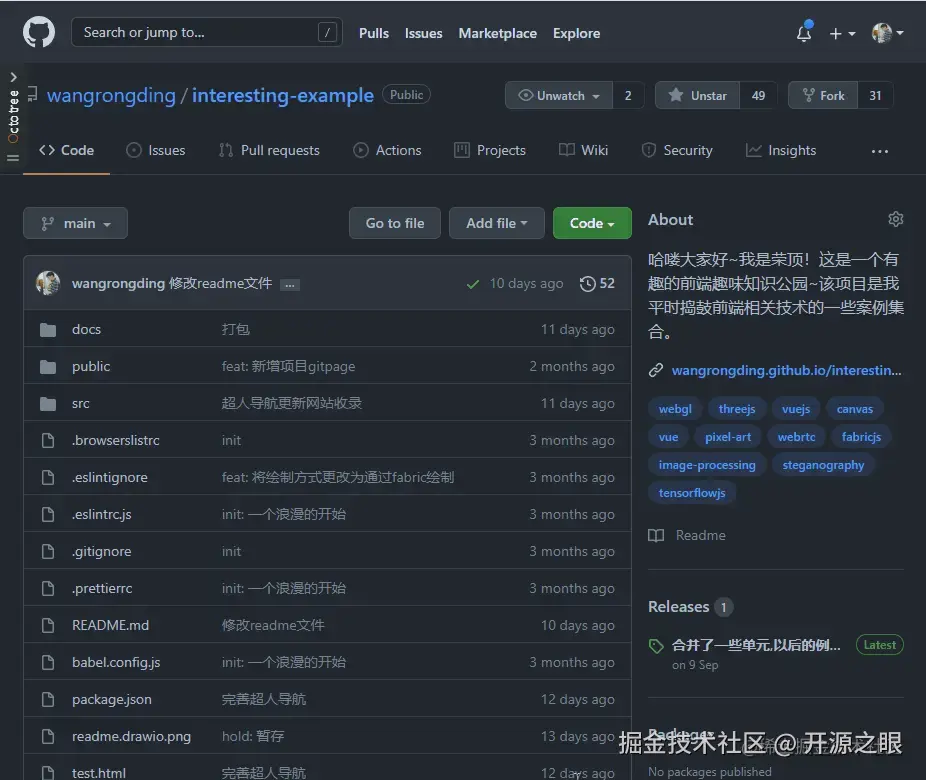This screenshot has height=780, width=926.
Task: Expand the Octotree sidebar arrow
Action: (x=14, y=77)
